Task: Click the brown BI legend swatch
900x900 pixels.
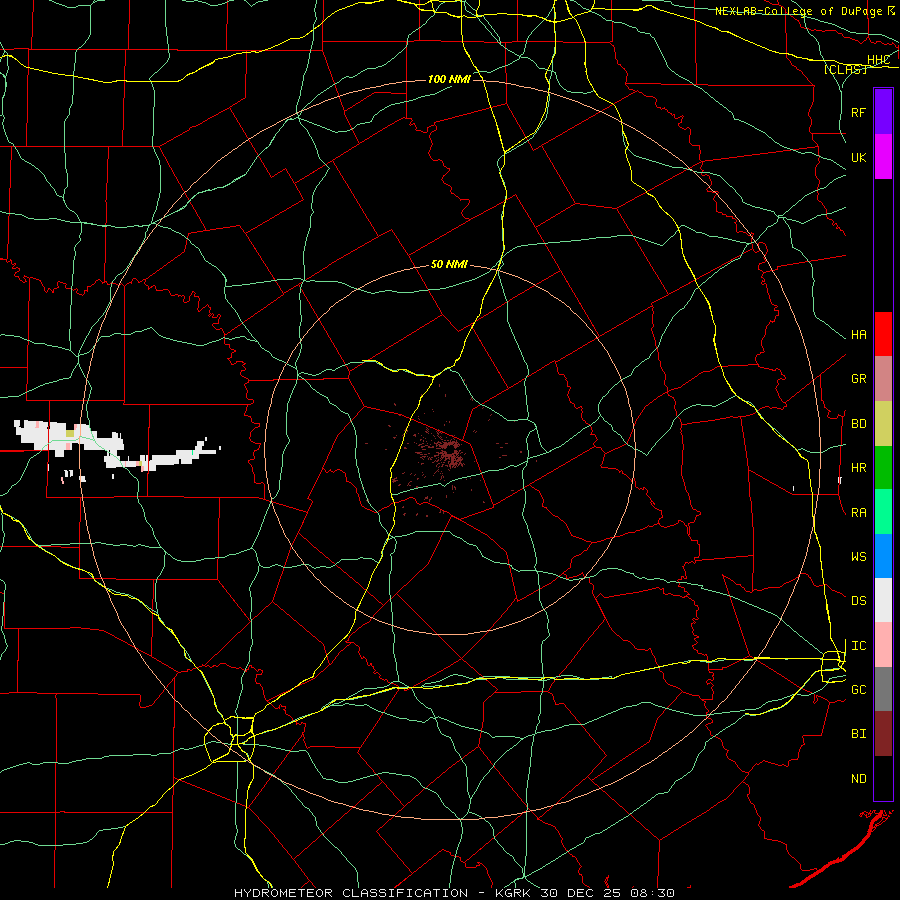Action: pyautogui.click(x=883, y=734)
